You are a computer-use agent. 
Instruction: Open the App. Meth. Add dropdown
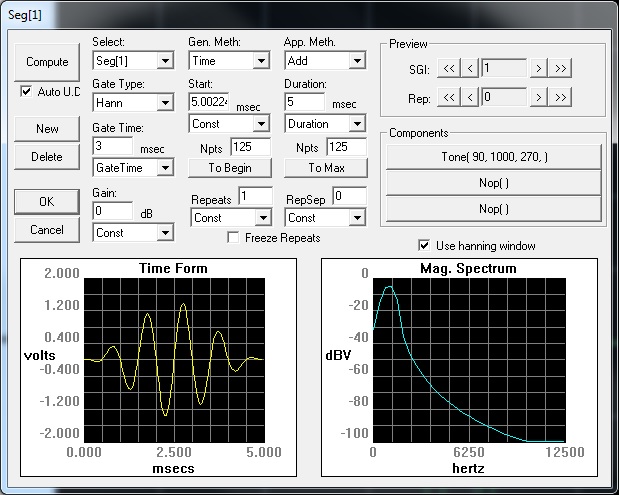(x=357, y=61)
